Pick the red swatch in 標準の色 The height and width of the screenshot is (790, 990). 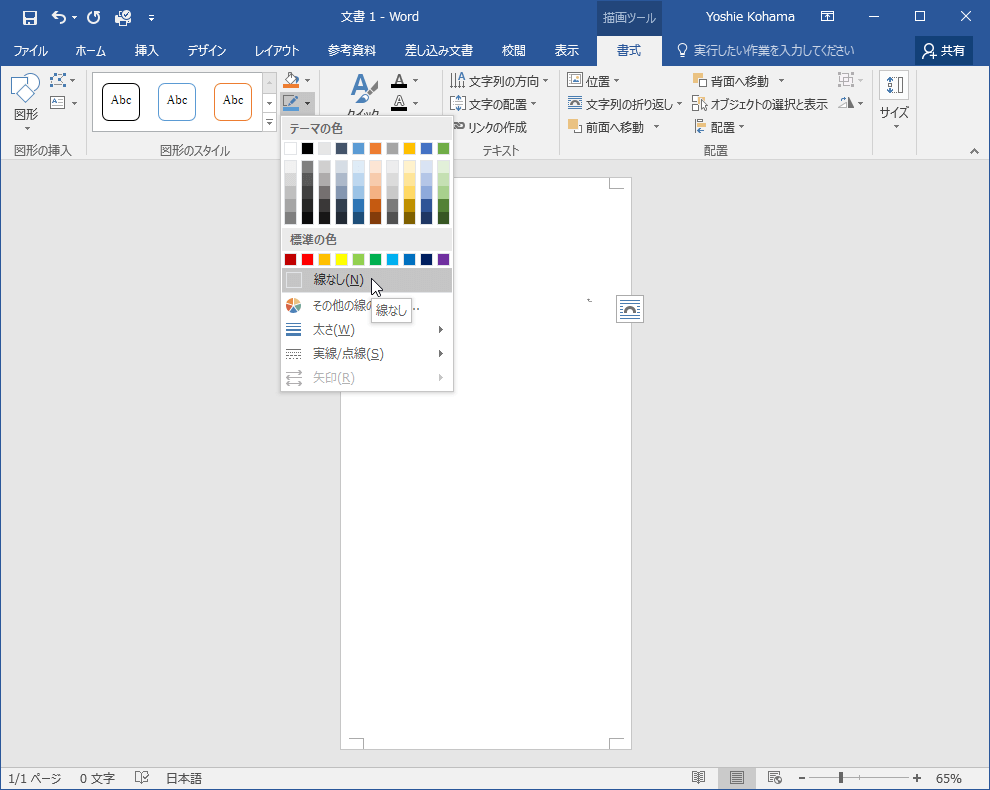307,260
